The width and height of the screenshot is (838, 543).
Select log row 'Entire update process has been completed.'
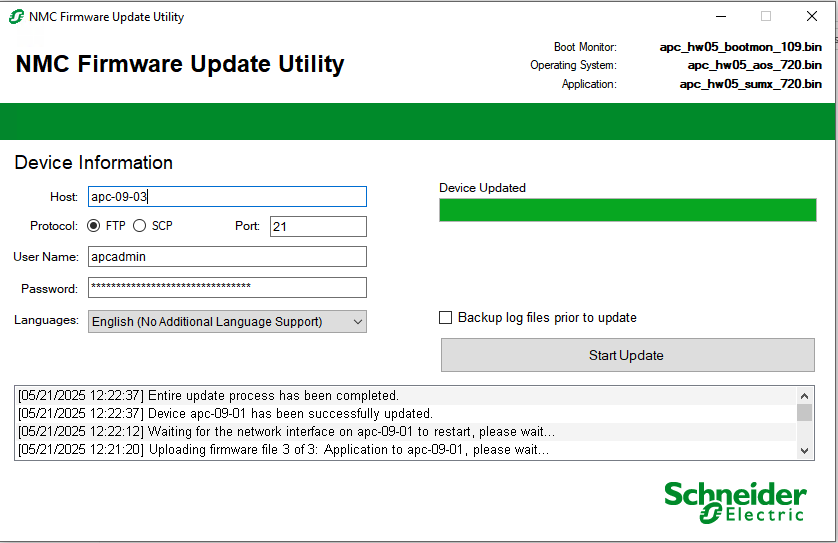click(406, 395)
